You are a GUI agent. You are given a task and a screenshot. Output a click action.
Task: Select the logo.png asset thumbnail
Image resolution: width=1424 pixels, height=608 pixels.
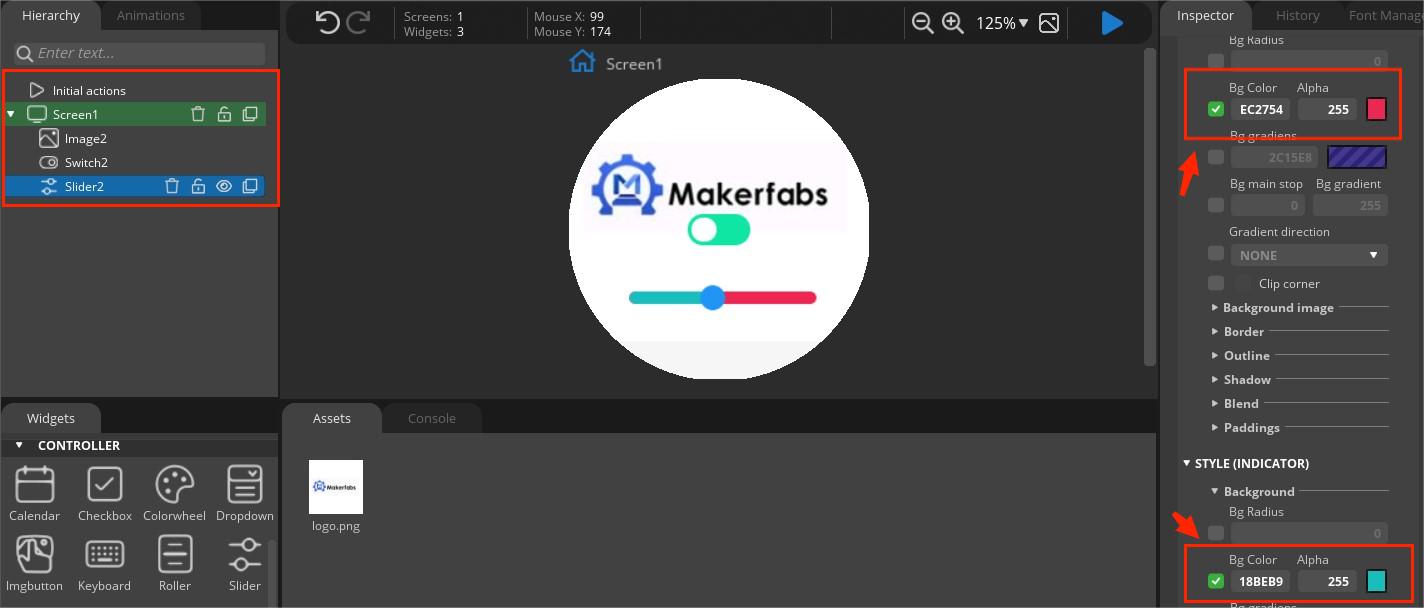(336, 487)
